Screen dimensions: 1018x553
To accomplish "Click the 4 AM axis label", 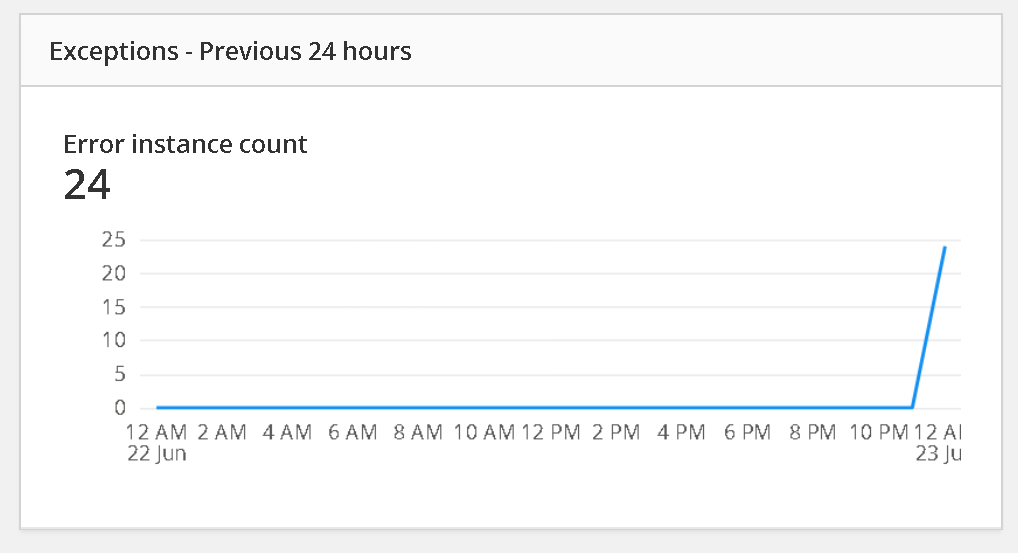I will click(x=288, y=432).
